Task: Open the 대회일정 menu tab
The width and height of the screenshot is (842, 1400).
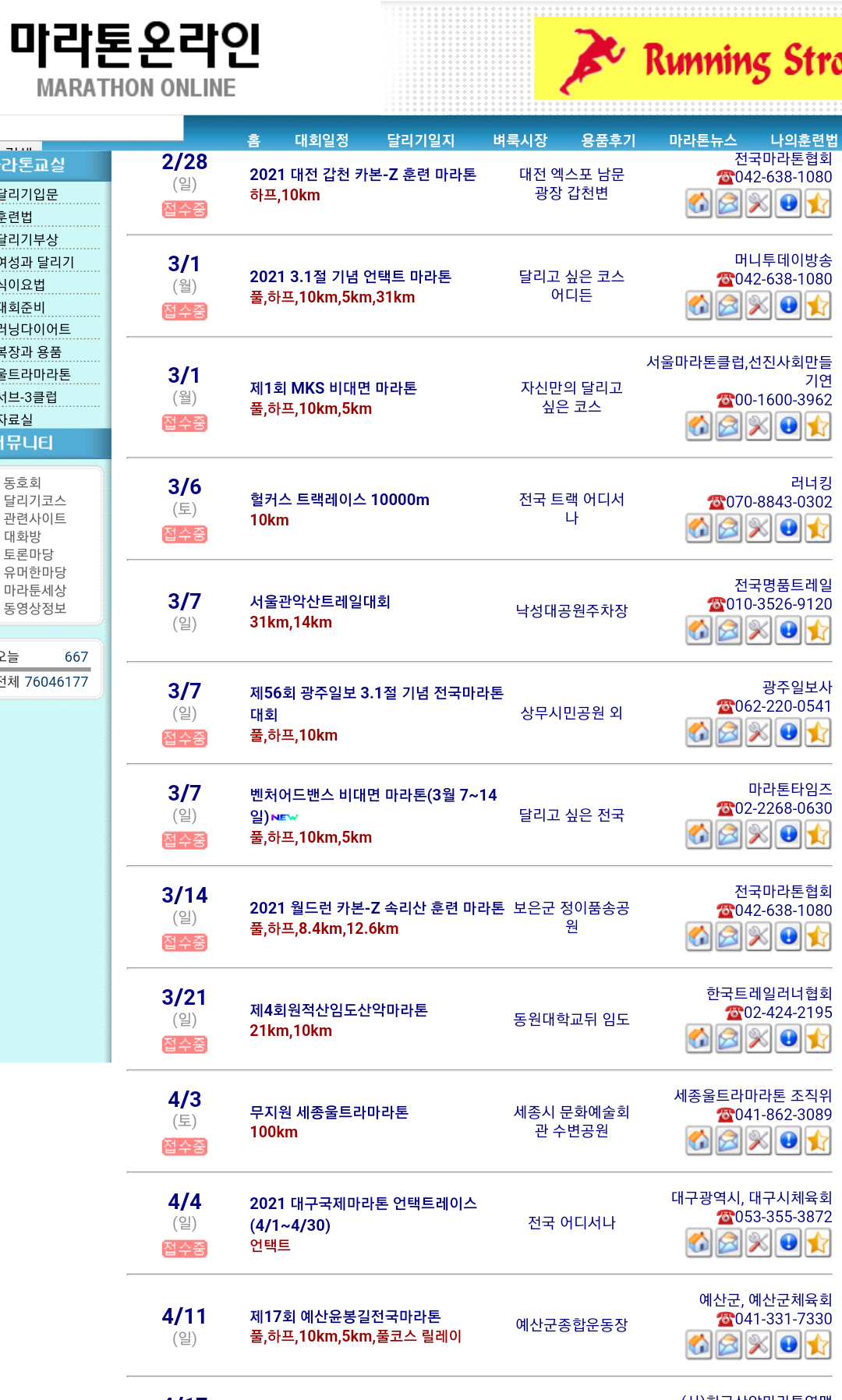Action: pyautogui.click(x=321, y=140)
